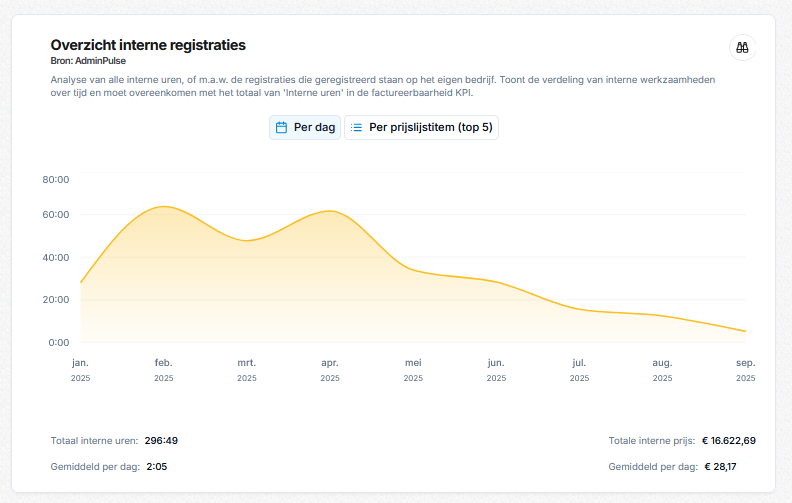Click the 'Bron: AdminPulse' source label
This screenshot has height=503, width=792.
(x=88, y=61)
